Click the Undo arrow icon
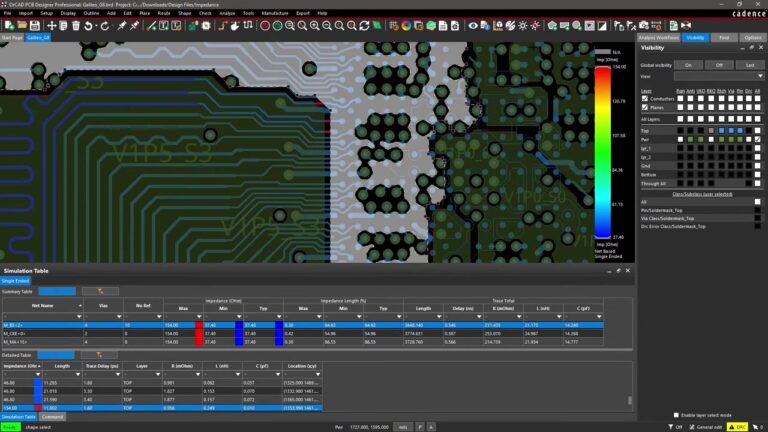768x432 pixels. [88, 25]
